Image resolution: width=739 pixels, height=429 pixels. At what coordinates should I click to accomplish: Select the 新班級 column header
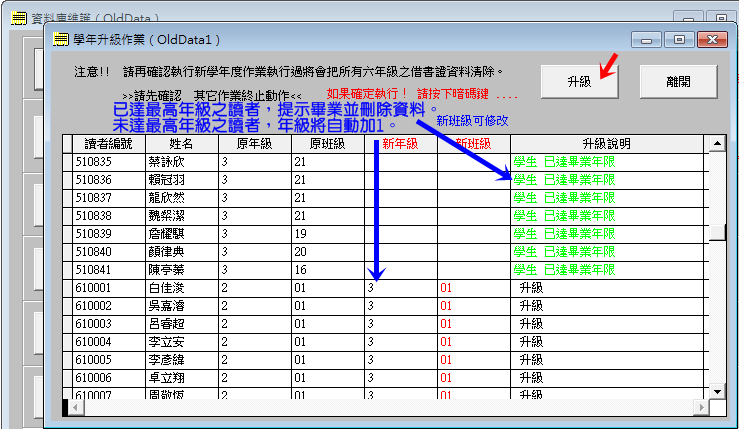pos(474,144)
